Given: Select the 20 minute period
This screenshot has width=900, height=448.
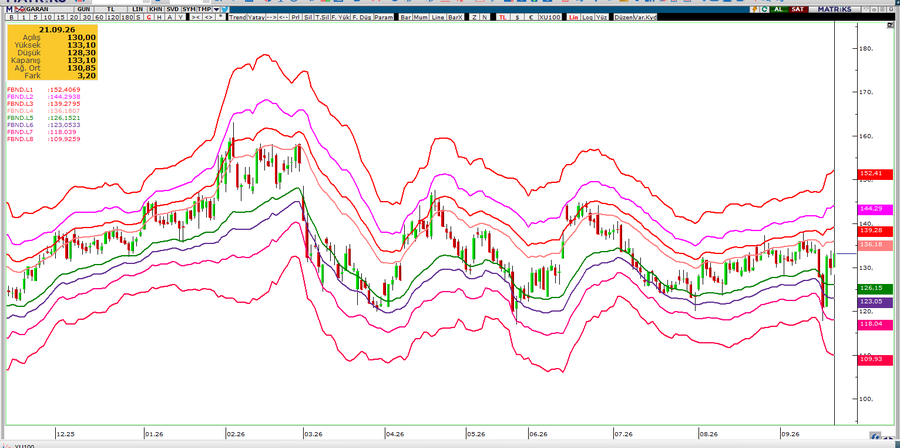Looking at the screenshot, I should (x=74, y=17).
